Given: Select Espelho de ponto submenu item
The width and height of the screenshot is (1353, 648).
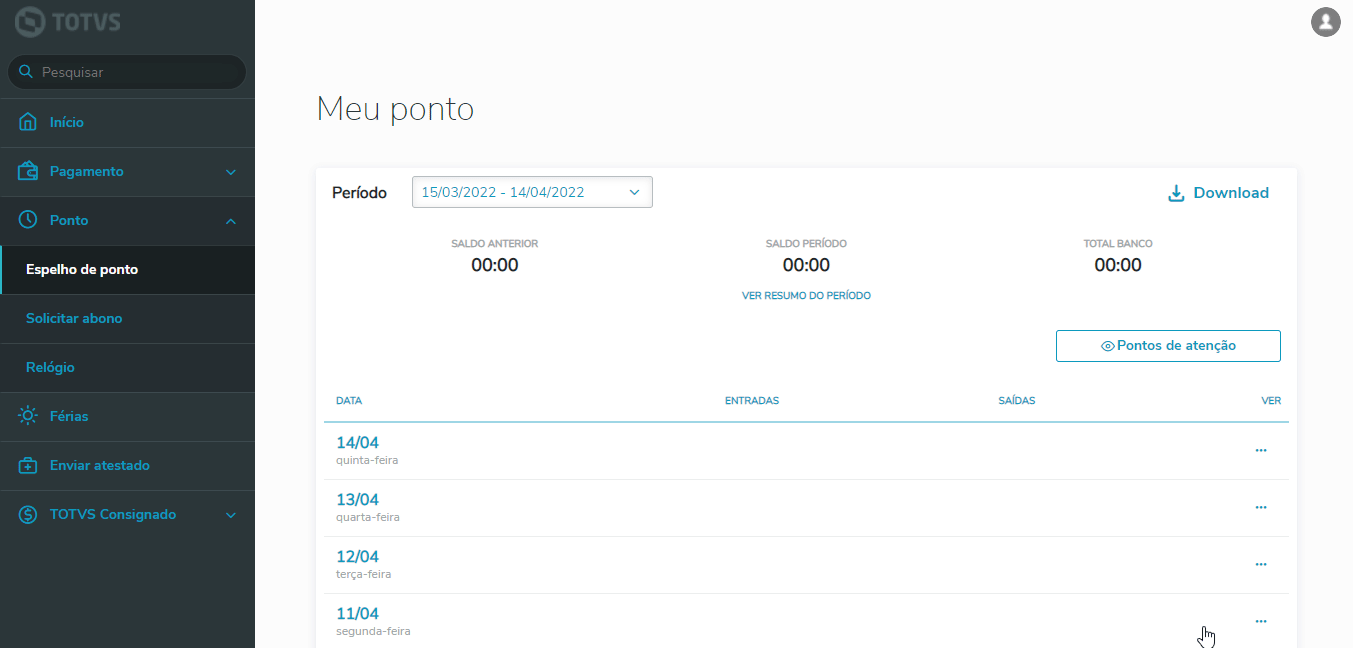Looking at the screenshot, I should 127,270.
